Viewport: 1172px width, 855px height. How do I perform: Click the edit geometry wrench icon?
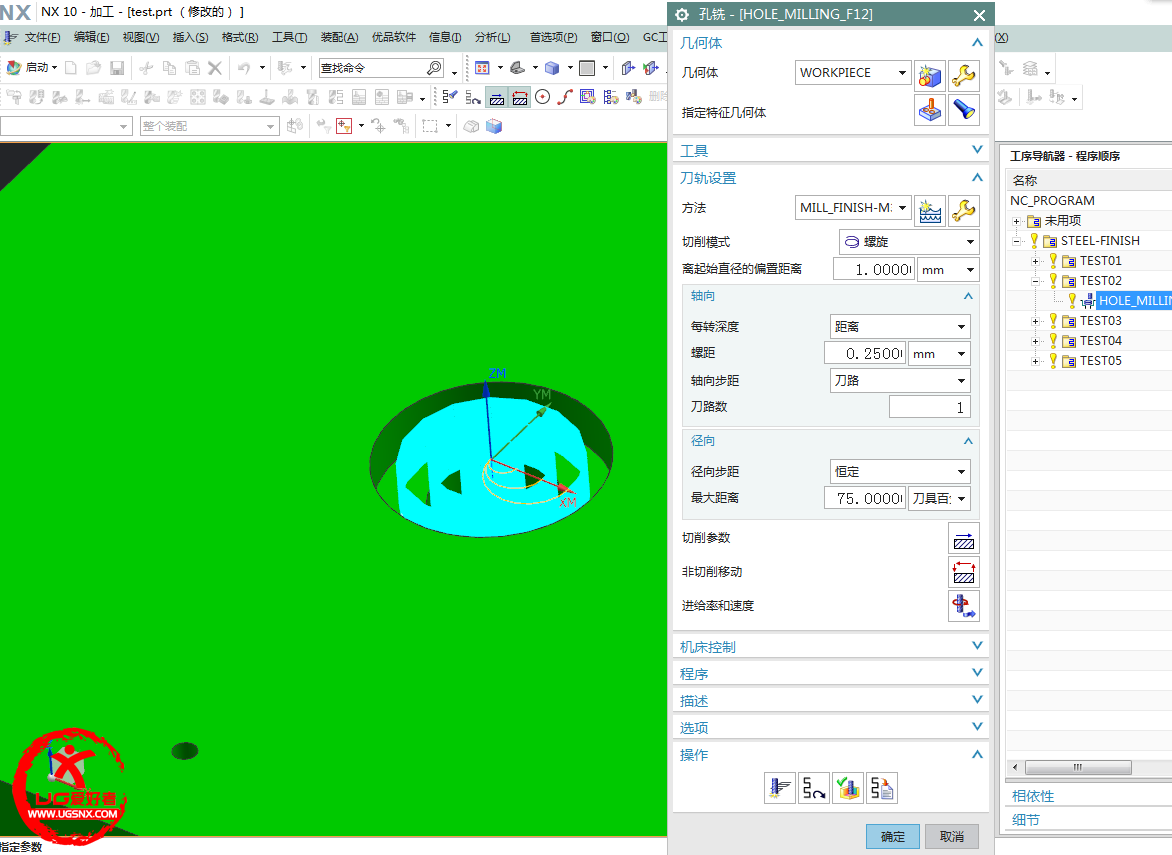(x=963, y=75)
